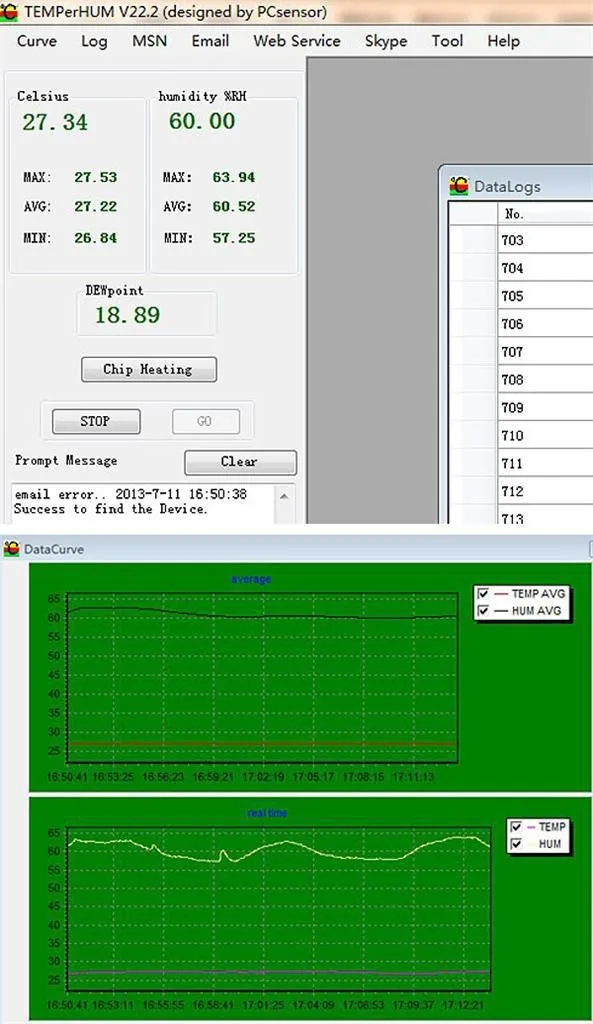This screenshot has height=1024, width=593.
Task: Click the humidity reading 60.00
Action: pos(202,121)
